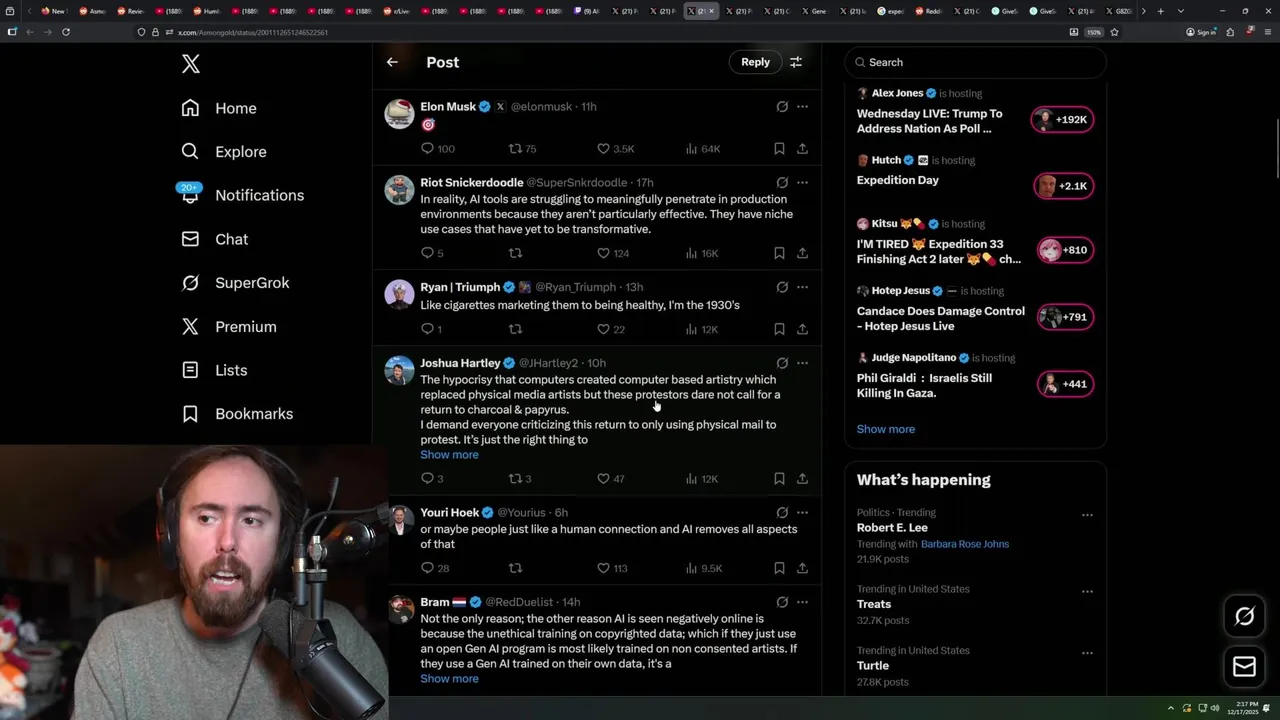The height and width of the screenshot is (720, 1280).
Task: Bookmark Joshua Hartley's post
Action: pyautogui.click(x=779, y=479)
